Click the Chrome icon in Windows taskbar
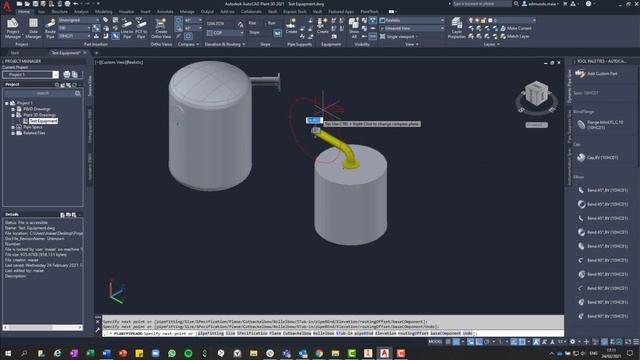 [x=319, y=353]
